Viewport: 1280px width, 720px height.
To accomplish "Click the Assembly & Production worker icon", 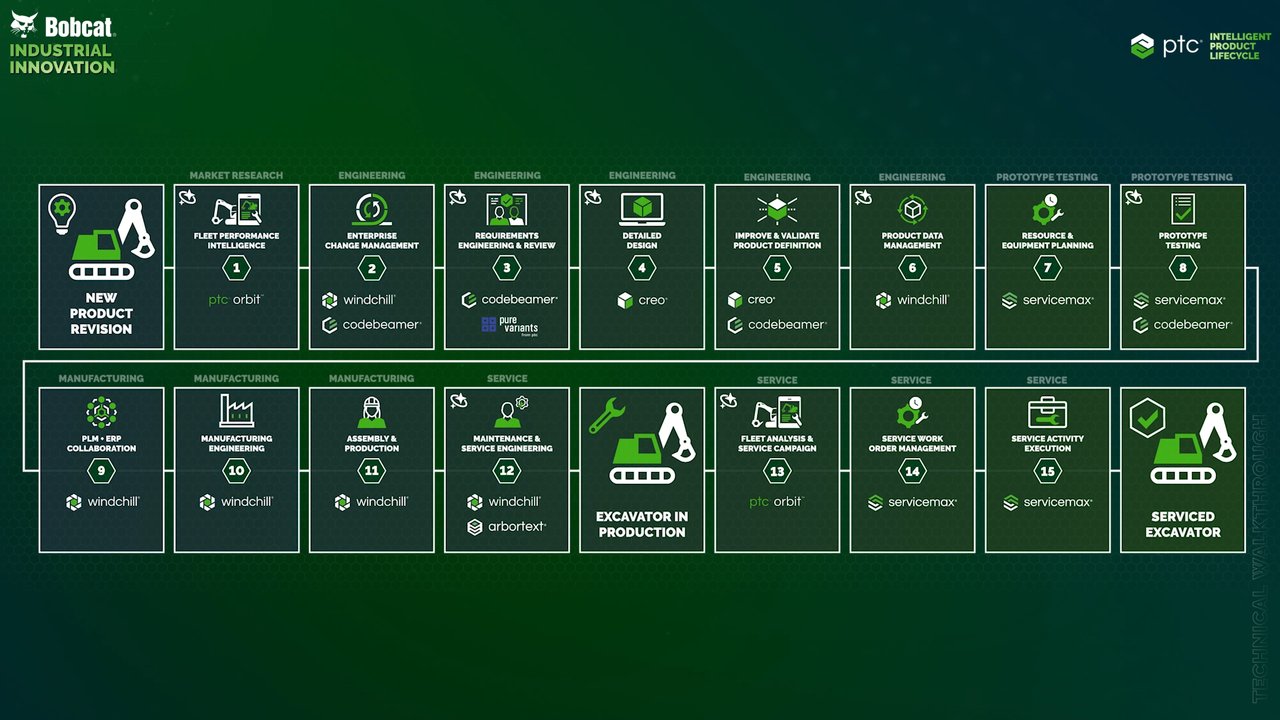I will pyautogui.click(x=372, y=412).
